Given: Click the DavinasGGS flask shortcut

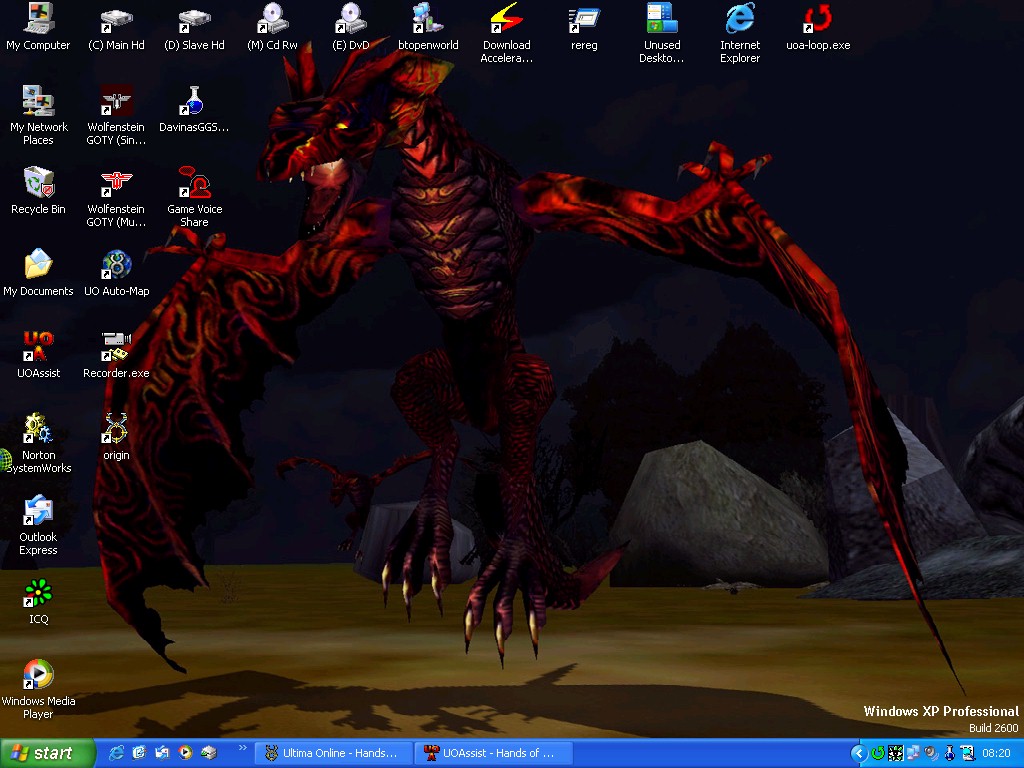Looking at the screenshot, I should tap(194, 108).
